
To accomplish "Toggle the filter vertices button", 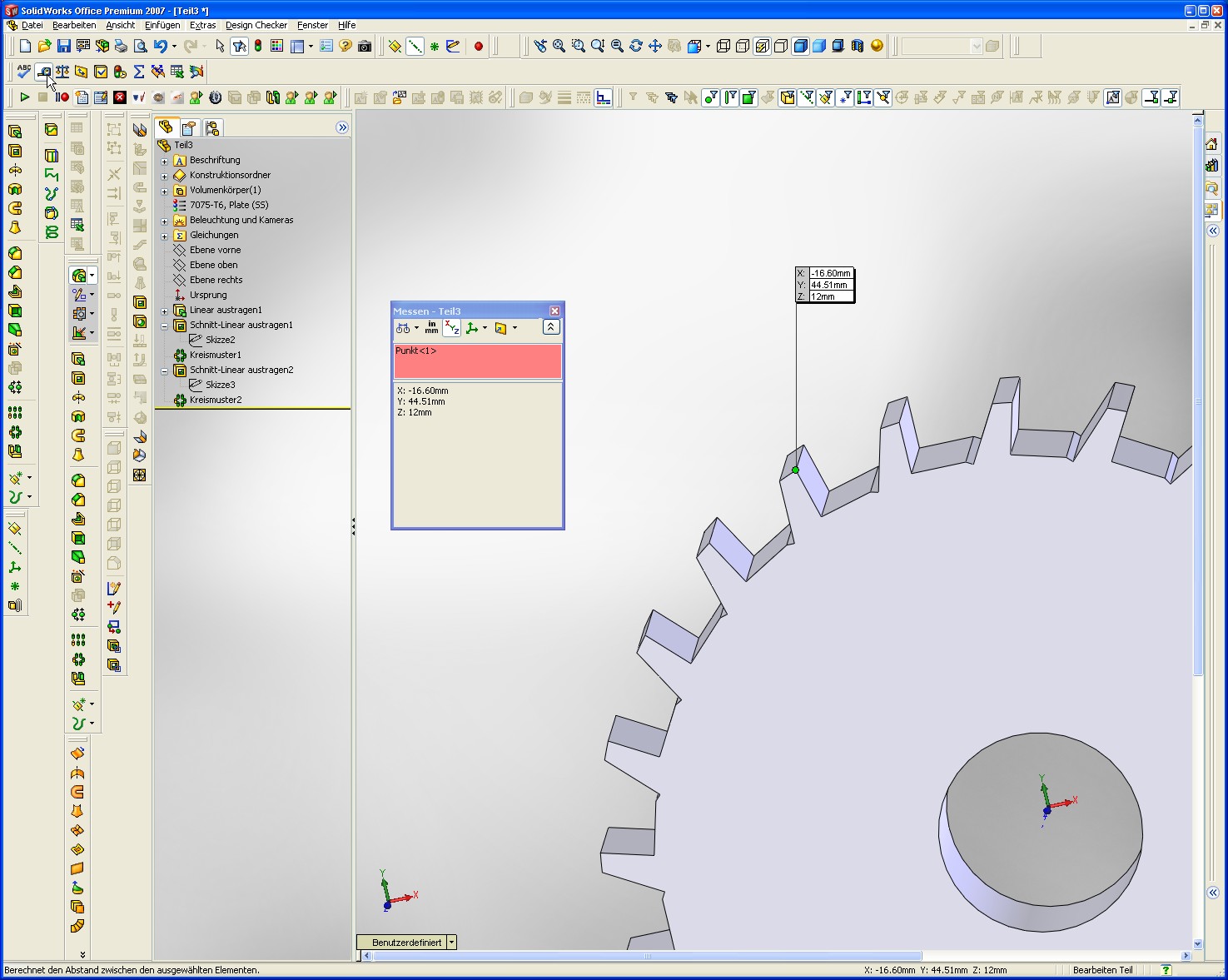I will [x=711, y=98].
